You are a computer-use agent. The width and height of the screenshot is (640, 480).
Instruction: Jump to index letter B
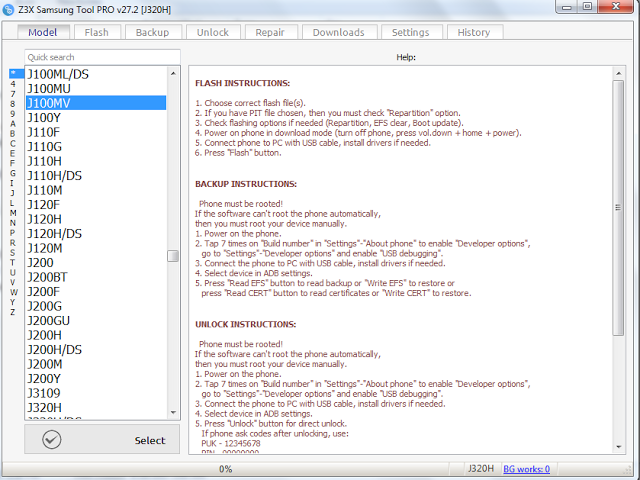(13, 133)
